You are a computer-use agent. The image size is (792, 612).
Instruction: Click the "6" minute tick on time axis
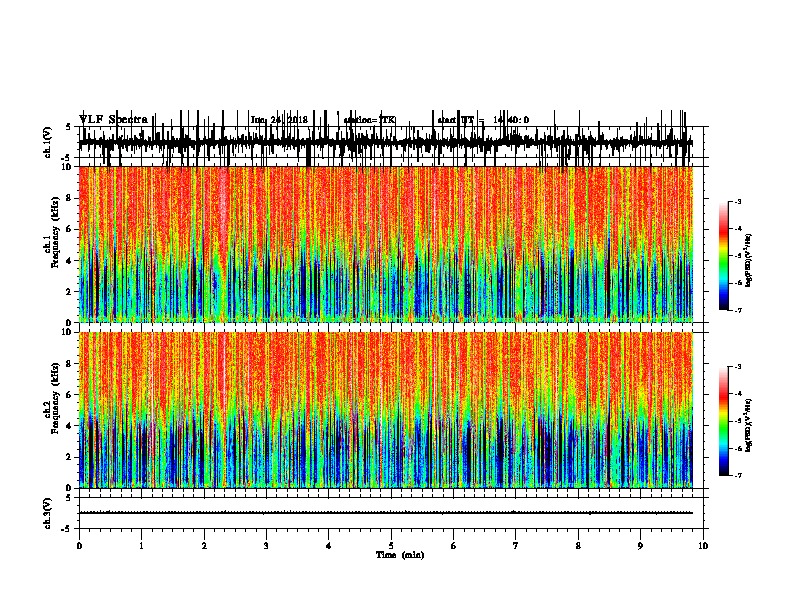click(454, 545)
